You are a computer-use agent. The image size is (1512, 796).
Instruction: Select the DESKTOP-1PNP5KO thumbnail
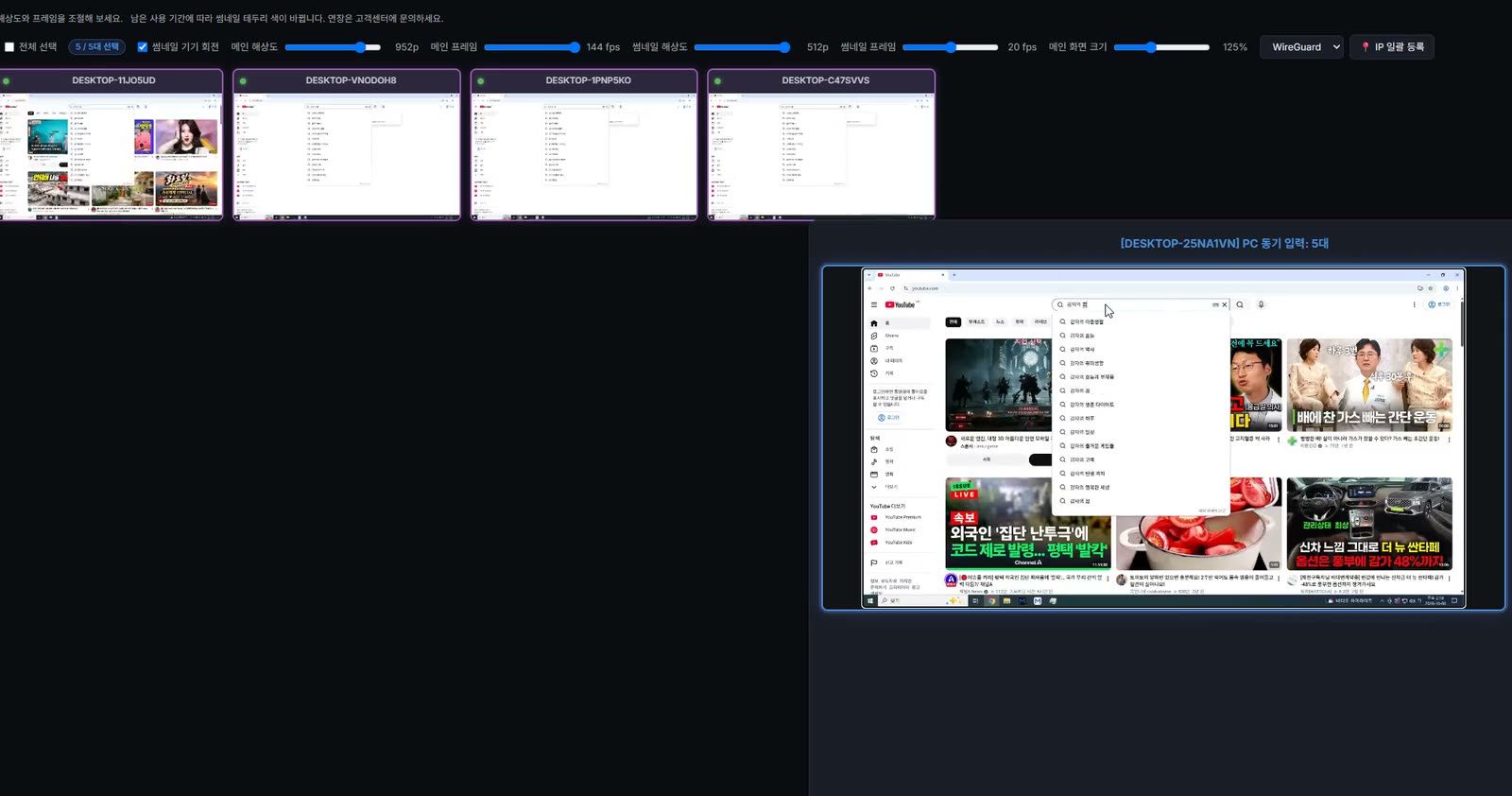point(584,145)
